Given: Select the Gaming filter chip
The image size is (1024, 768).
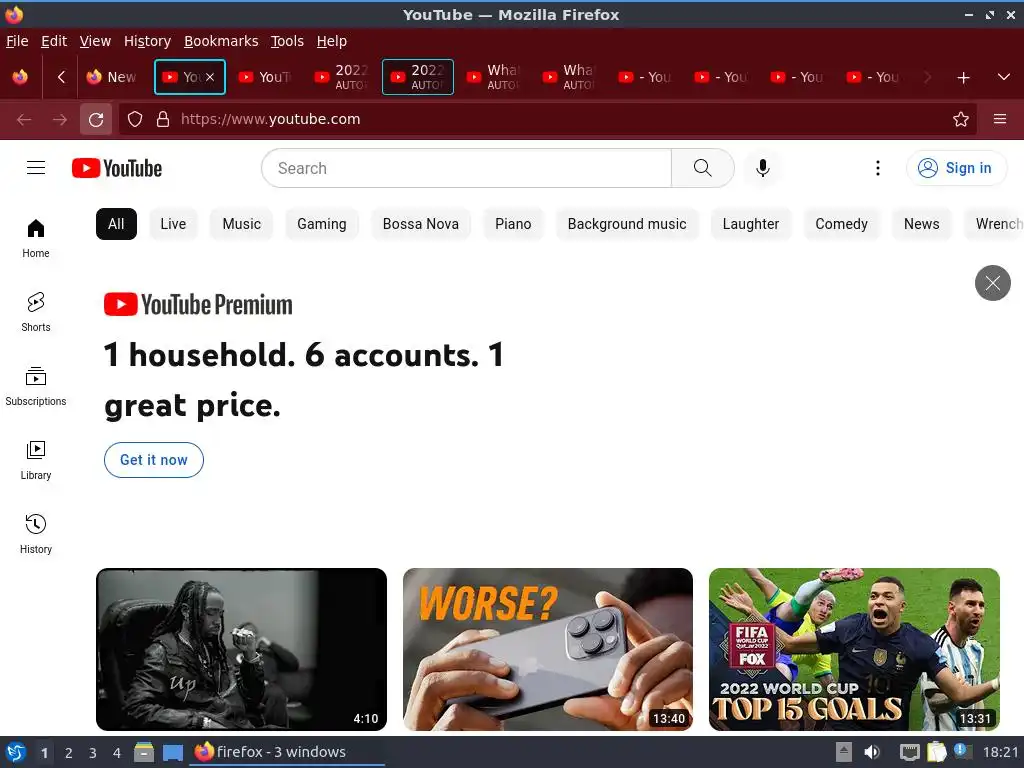Looking at the screenshot, I should [321, 224].
